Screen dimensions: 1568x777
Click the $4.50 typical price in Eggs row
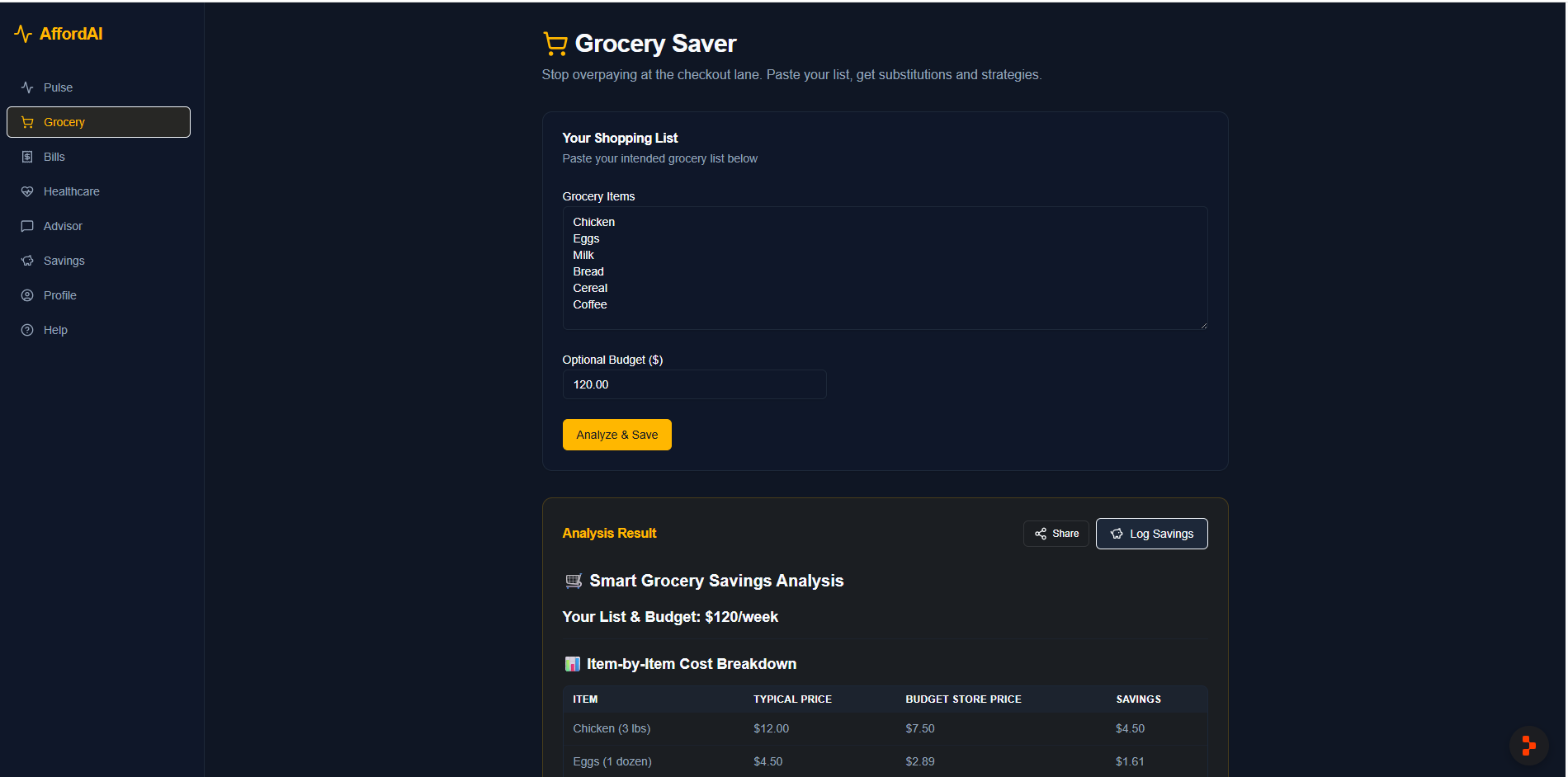767,761
